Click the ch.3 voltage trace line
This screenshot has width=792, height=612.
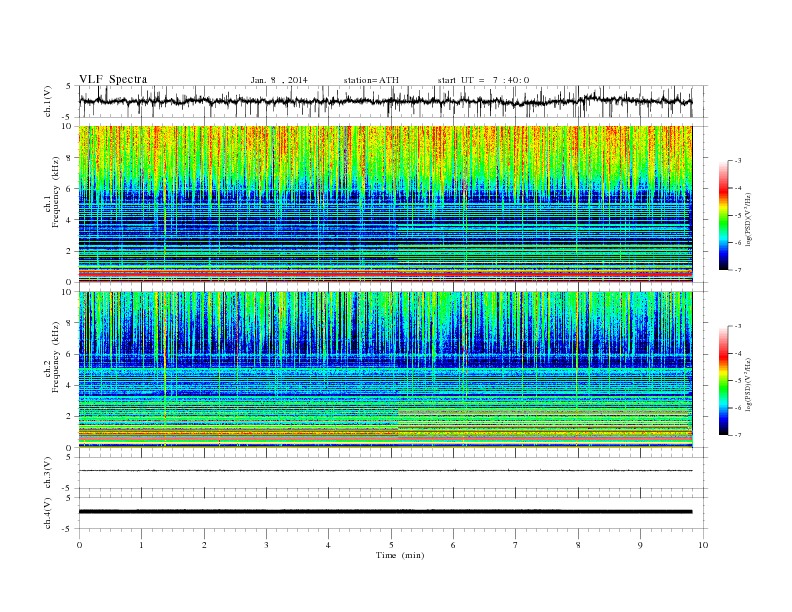click(385, 471)
